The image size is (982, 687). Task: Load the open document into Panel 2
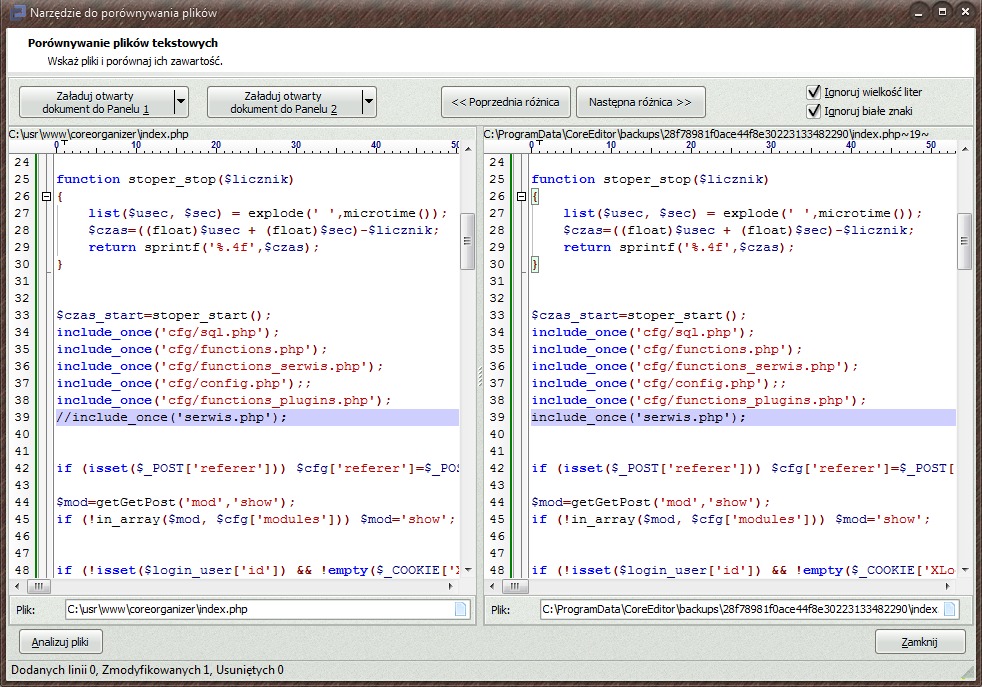pos(284,102)
